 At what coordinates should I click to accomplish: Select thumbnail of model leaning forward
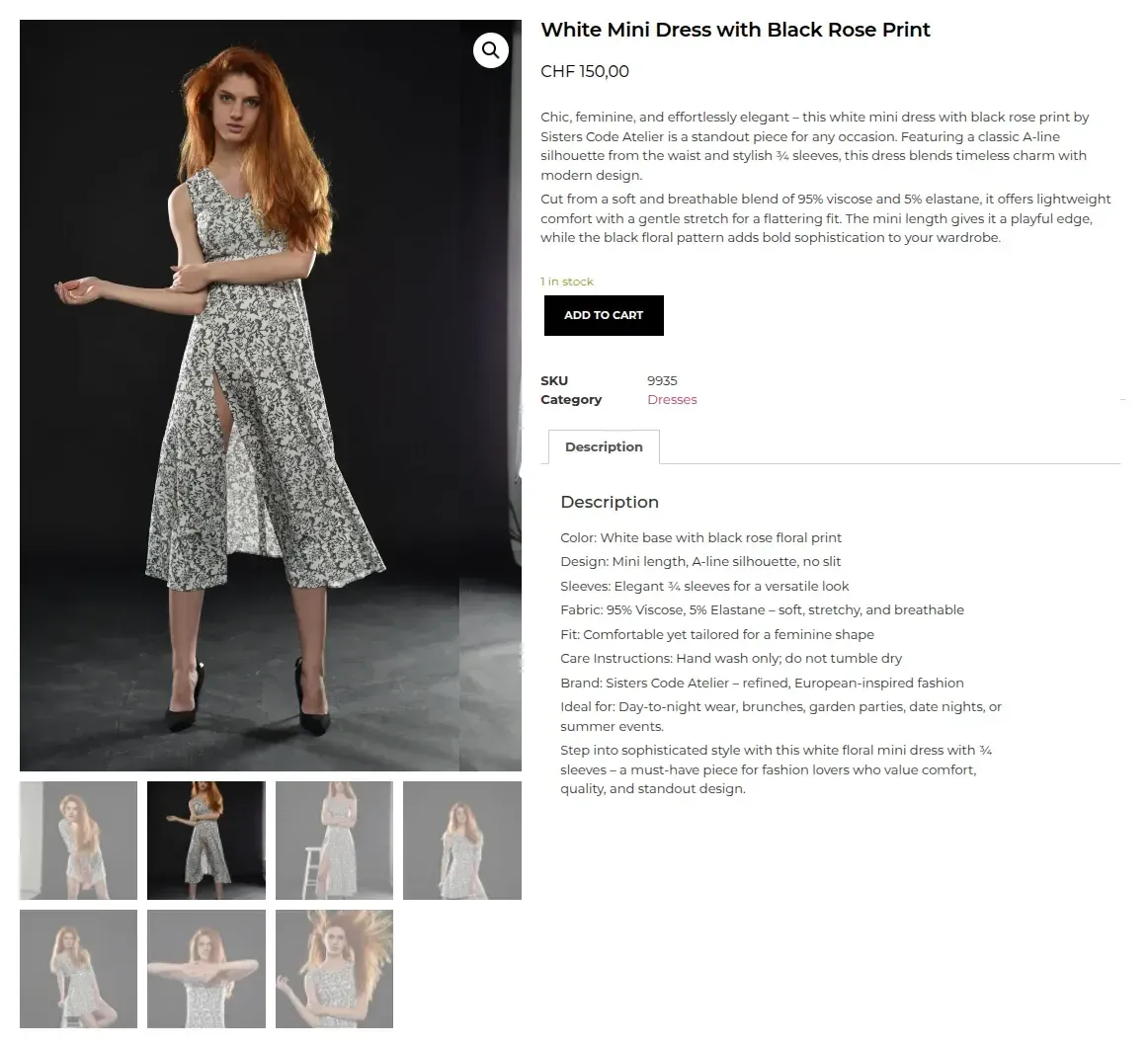click(x=79, y=841)
